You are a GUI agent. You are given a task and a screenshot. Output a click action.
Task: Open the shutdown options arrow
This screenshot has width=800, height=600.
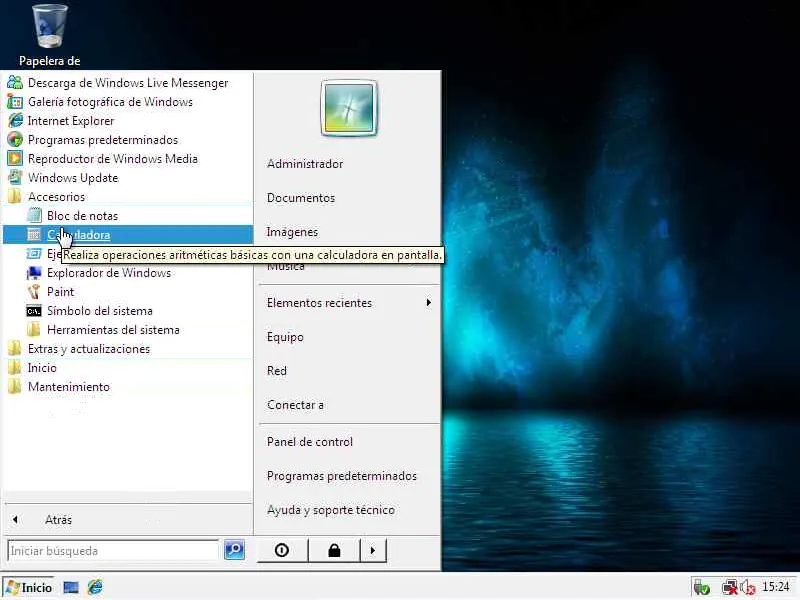[373, 550]
